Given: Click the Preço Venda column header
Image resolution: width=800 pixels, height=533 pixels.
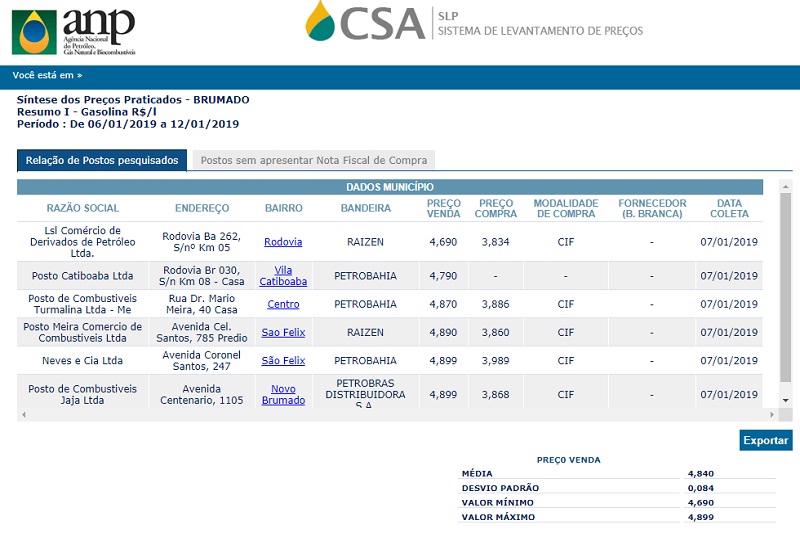Looking at the screenshot, I should click(444, 208).
